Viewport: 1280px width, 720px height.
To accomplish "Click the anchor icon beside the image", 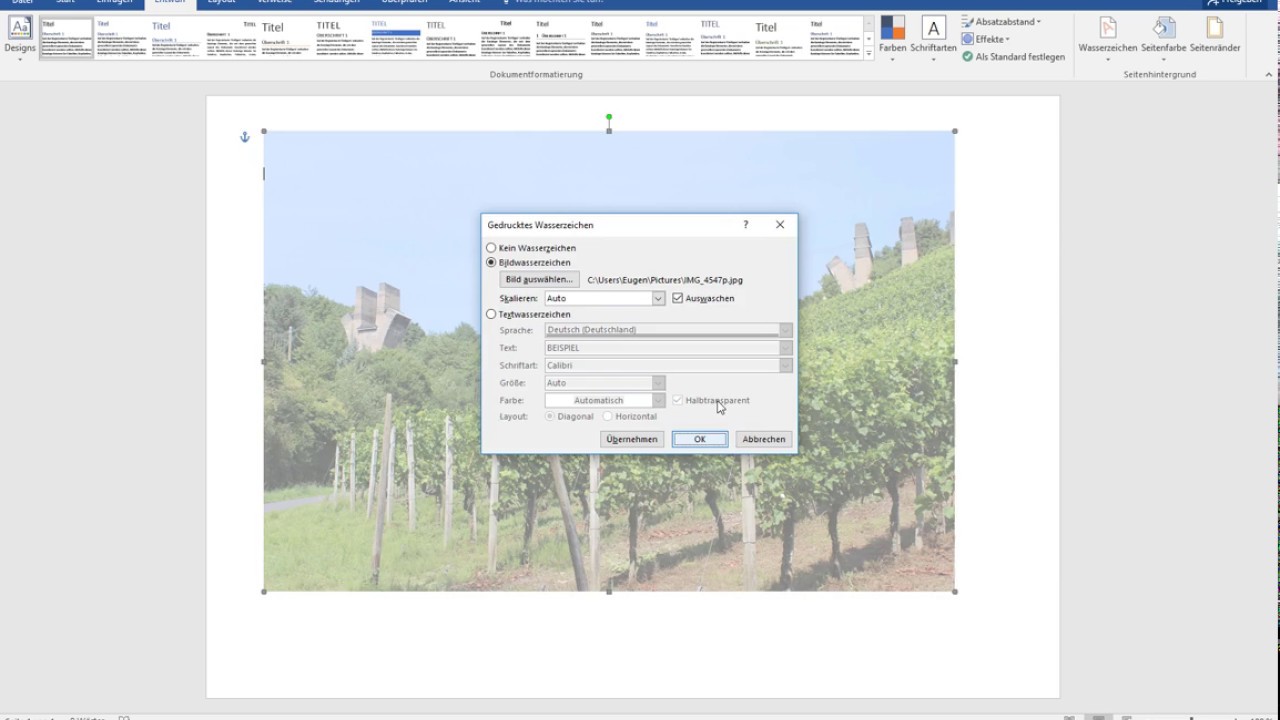I will 244,137.
